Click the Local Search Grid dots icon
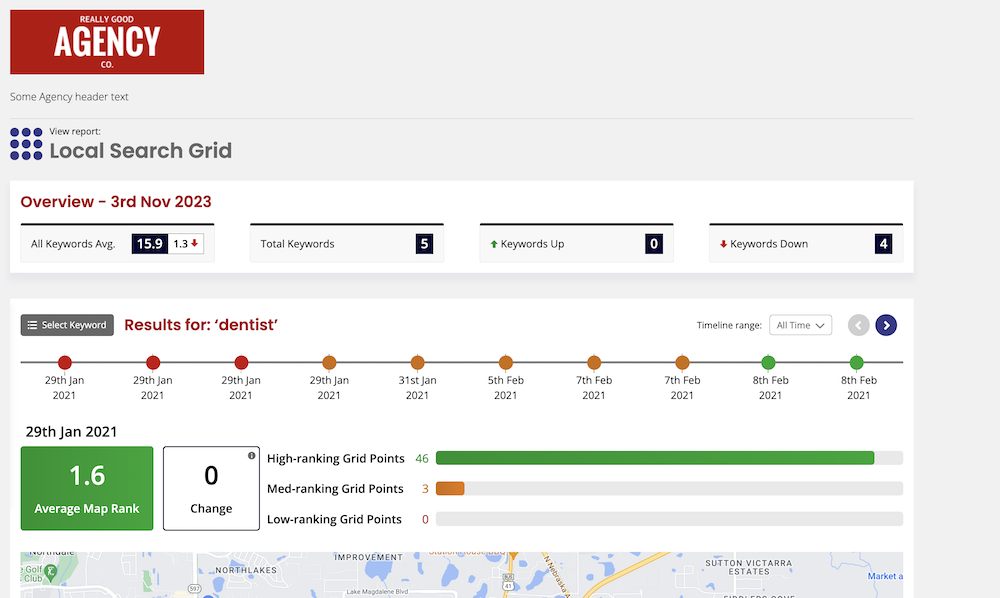The width and height of the screenshot is (1000, 598). [26, 144]
